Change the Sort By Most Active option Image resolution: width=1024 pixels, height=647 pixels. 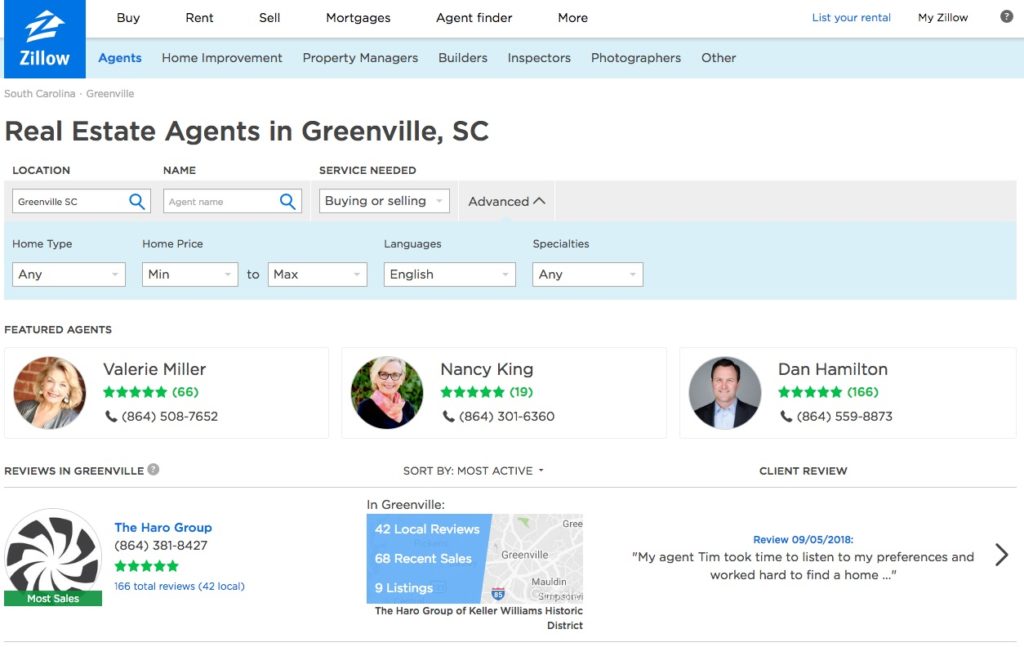tap(473, 471)
